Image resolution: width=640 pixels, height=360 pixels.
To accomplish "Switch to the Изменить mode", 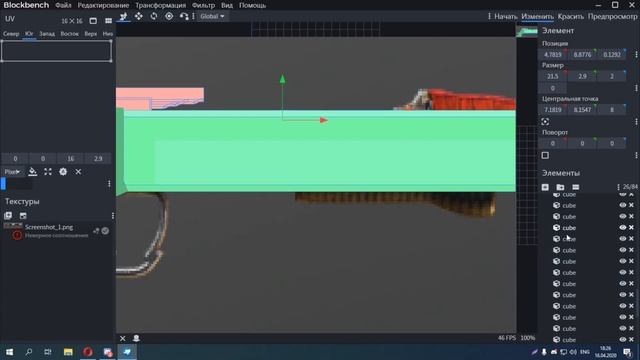I will (x=537, y=16).
